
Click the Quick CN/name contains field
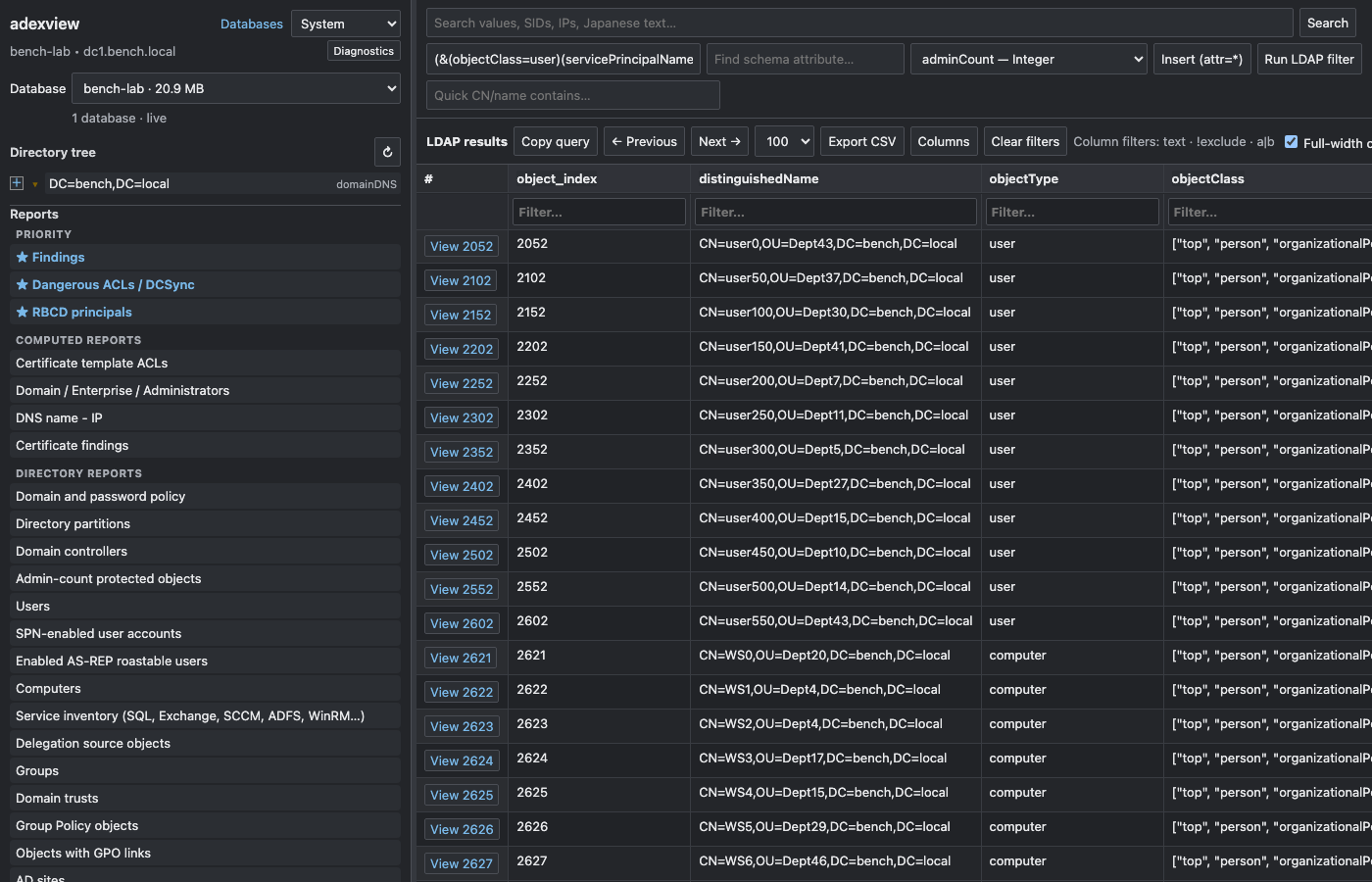[573, 95]
